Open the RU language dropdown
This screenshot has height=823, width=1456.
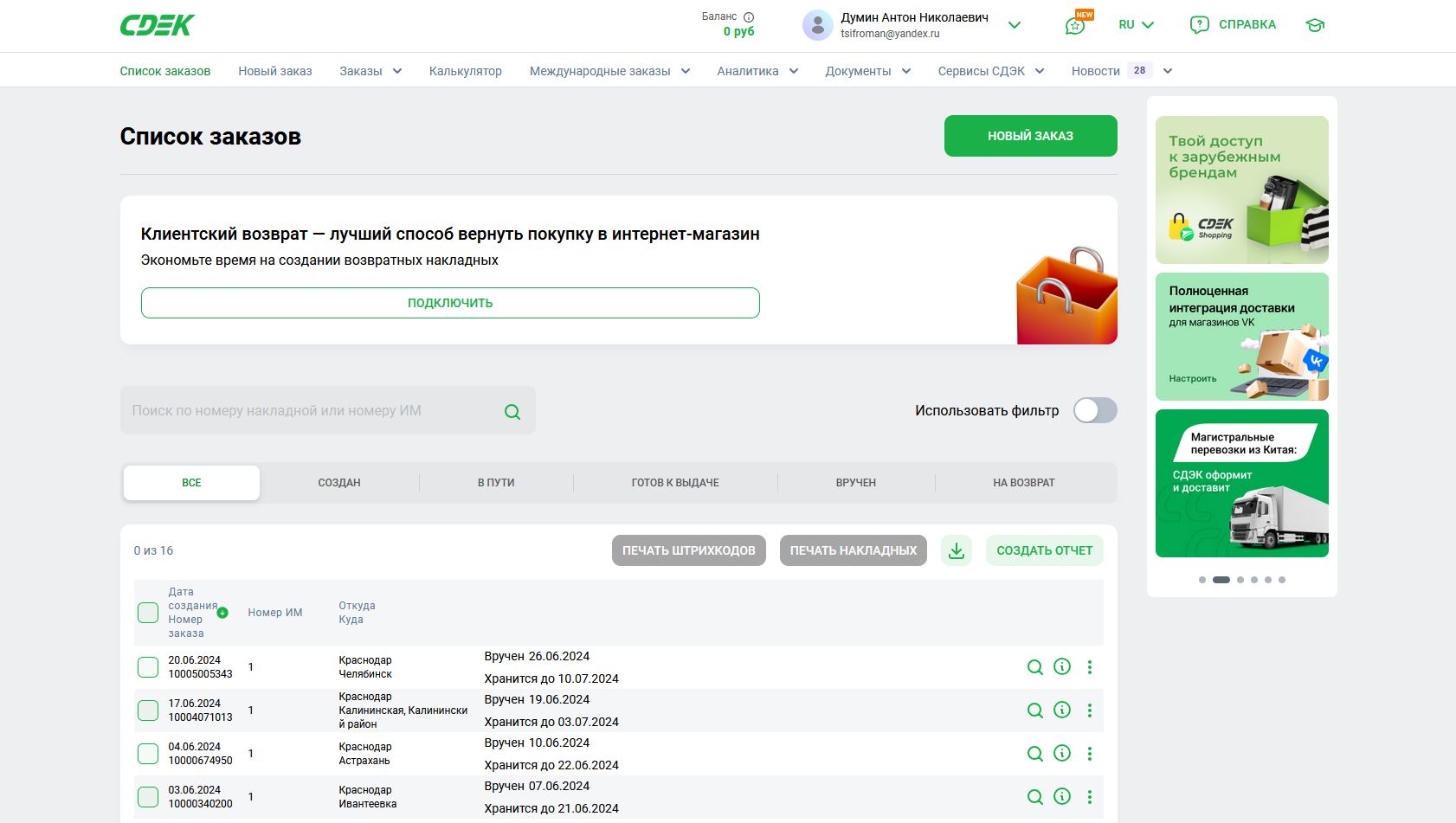pos(1137,25)
